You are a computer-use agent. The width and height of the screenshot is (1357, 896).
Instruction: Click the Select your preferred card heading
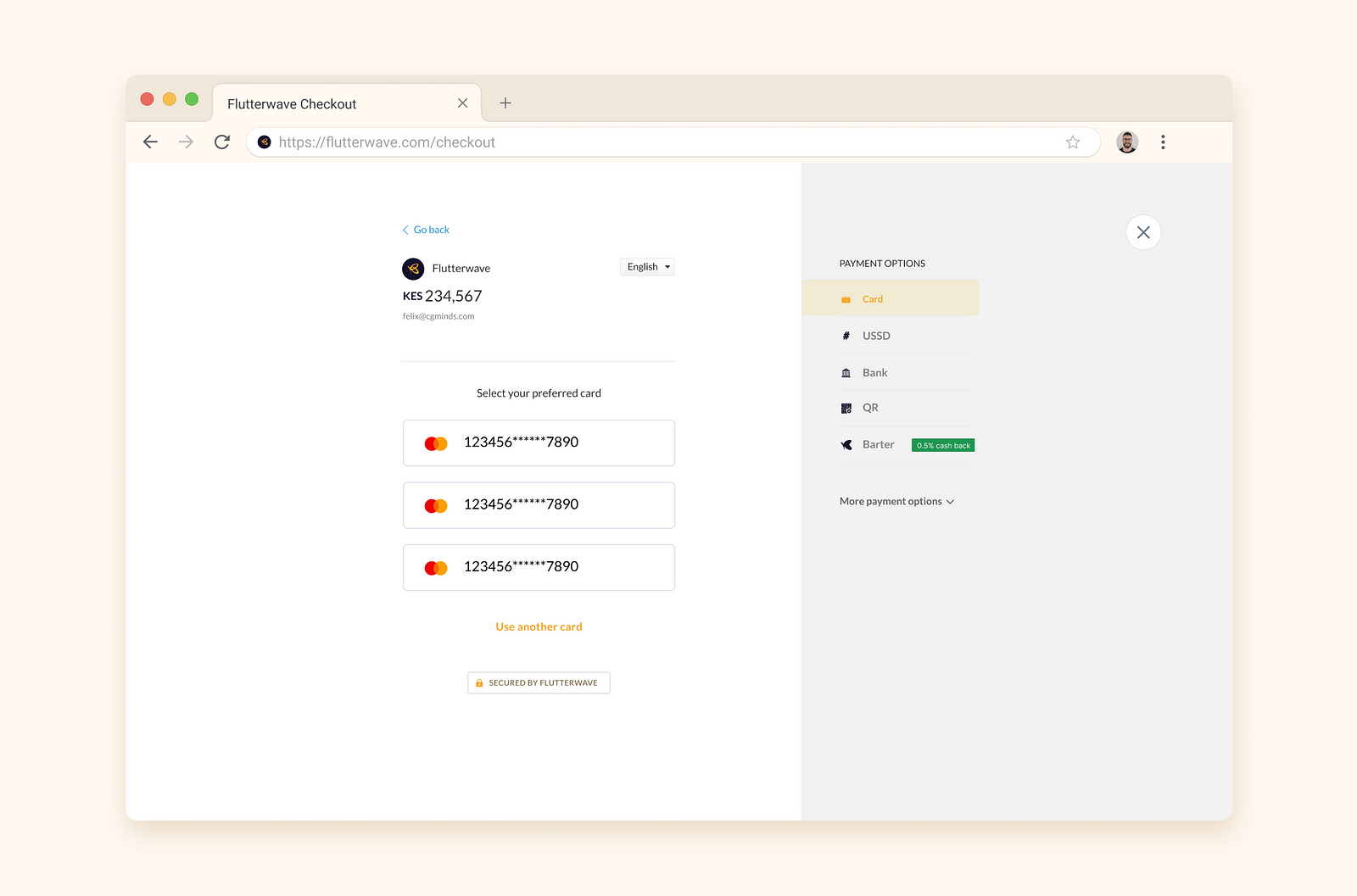(539, 393)
